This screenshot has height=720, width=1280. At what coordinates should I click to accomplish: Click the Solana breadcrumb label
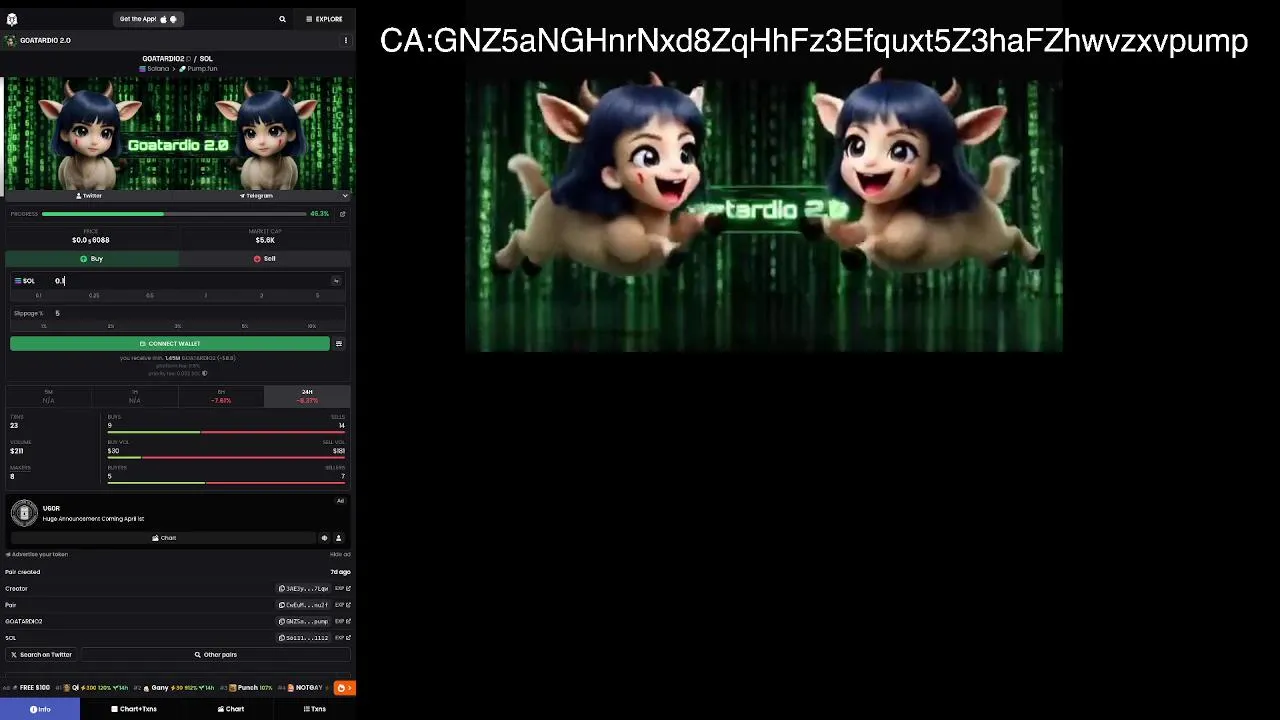pyautogui.click(x=155, y=69)
